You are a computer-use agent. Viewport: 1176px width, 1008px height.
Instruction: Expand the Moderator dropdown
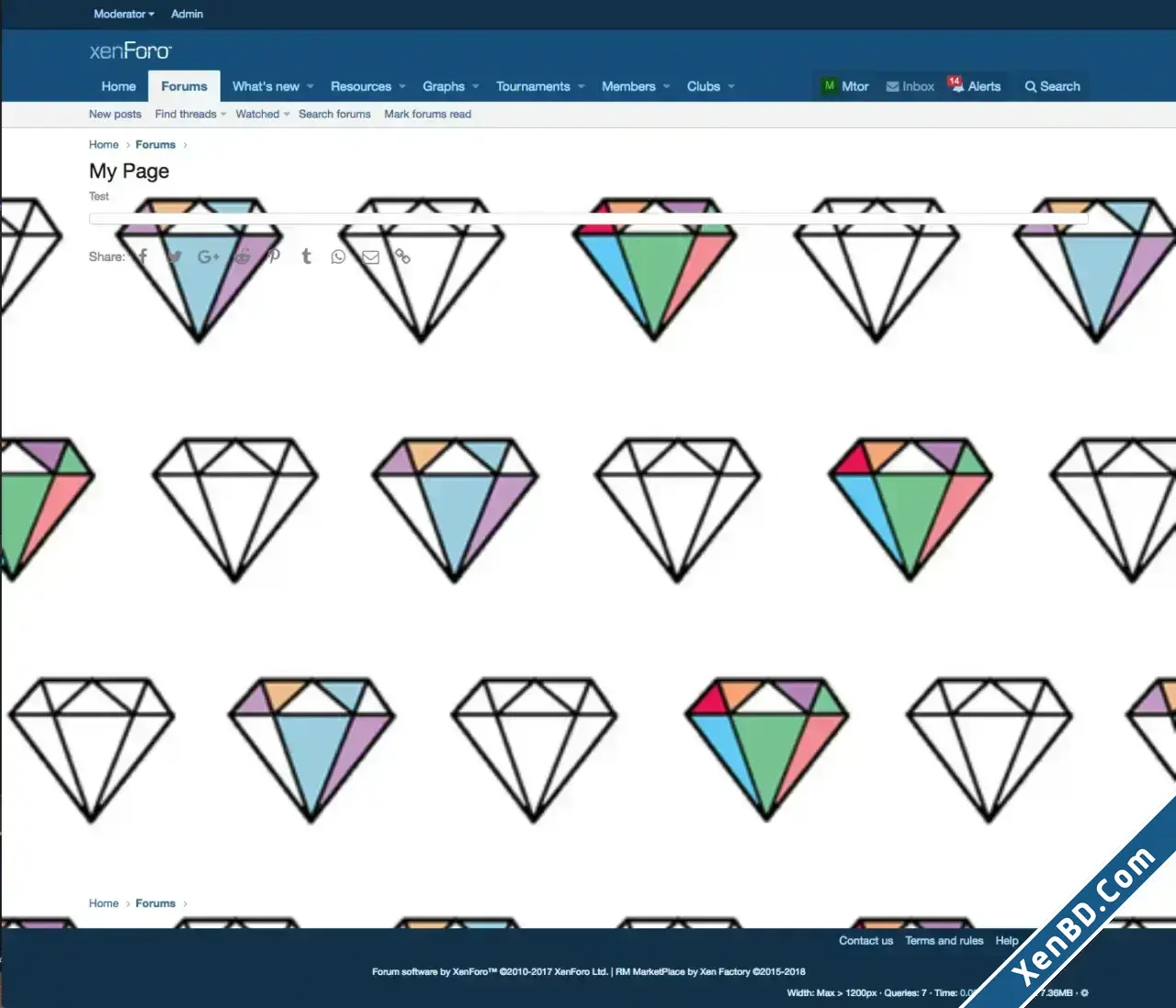124,14
